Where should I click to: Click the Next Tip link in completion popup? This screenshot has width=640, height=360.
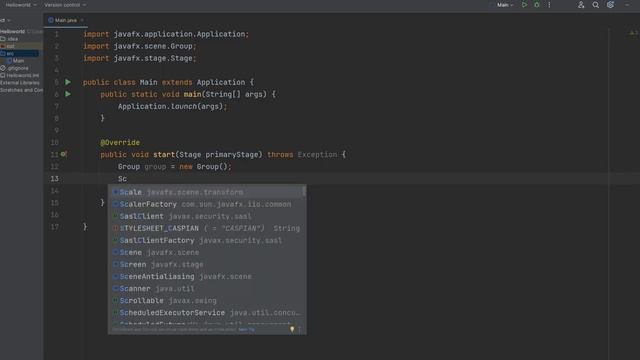(247, 329)
